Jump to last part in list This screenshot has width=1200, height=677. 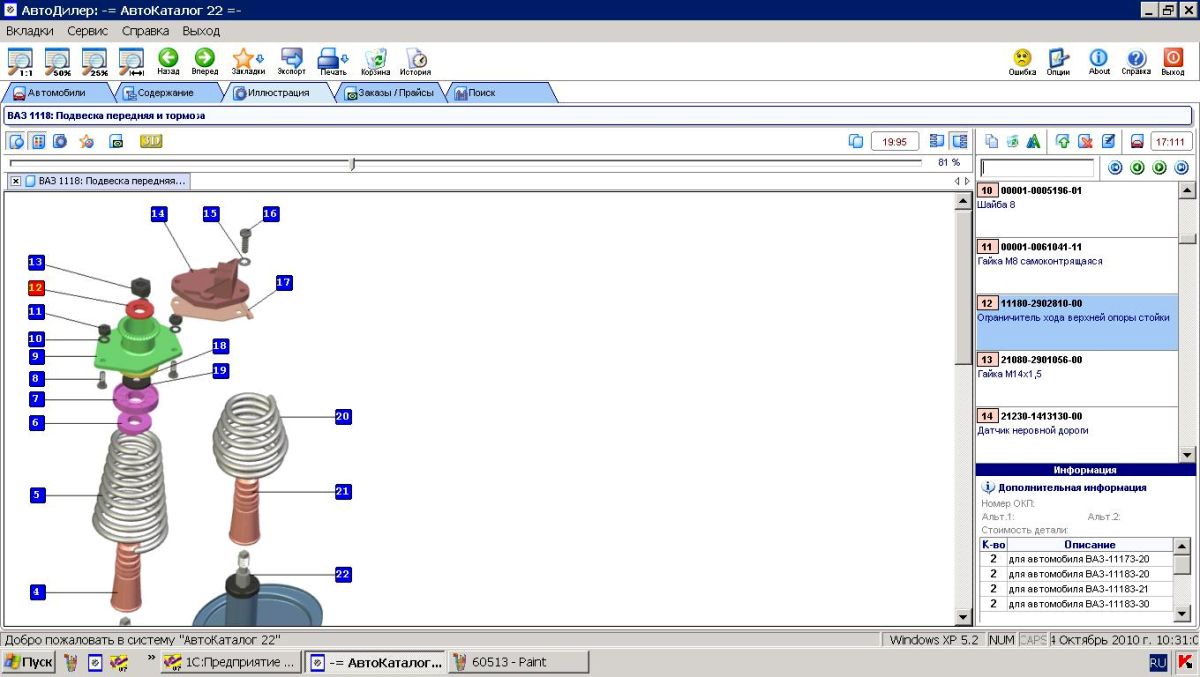[x=1181, y=168]
